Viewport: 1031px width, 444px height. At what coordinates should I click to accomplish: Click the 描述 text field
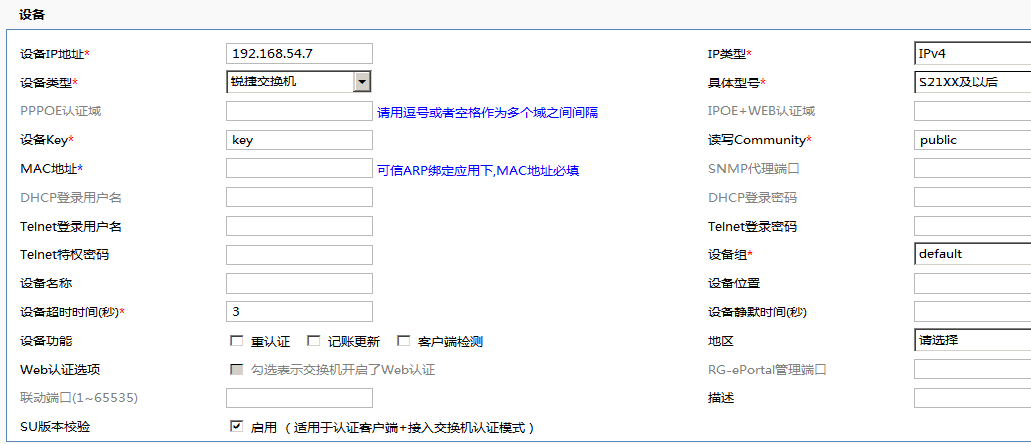972,398
